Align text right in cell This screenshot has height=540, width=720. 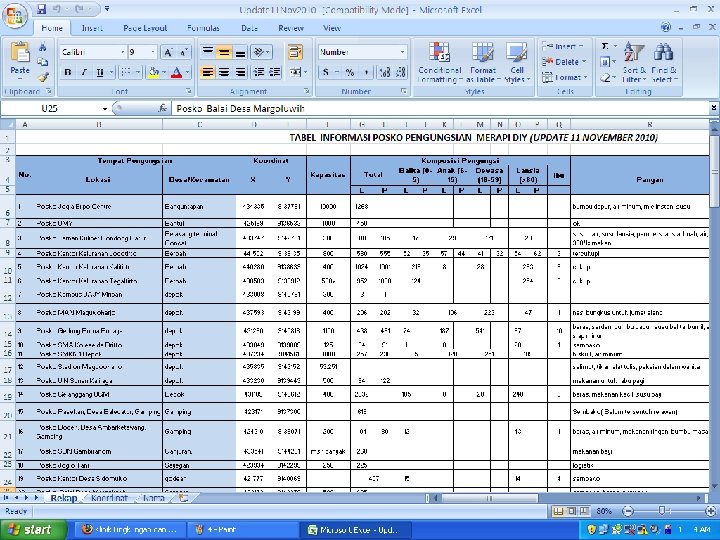tap(240, 72)
